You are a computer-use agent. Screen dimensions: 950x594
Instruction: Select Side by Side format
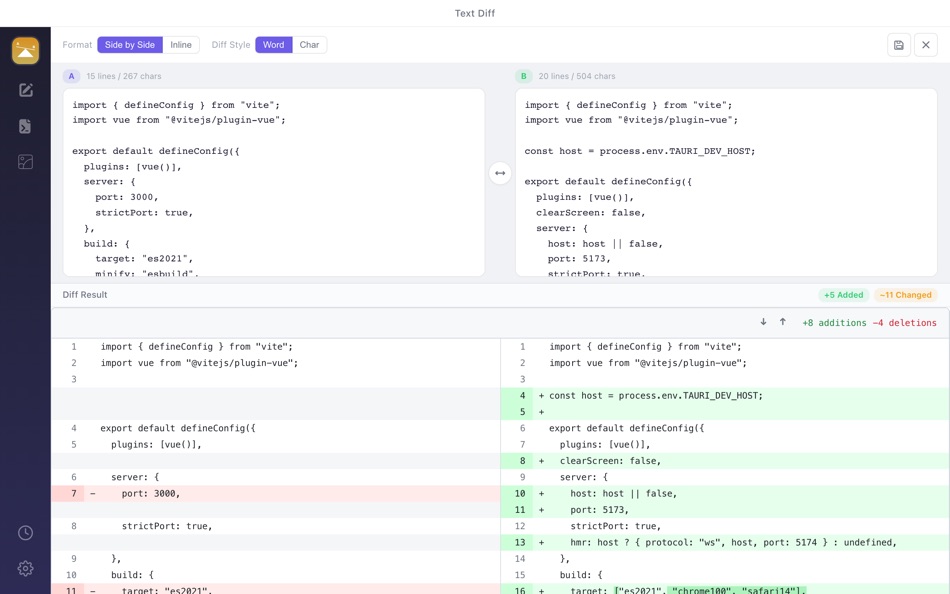point(130,45)
